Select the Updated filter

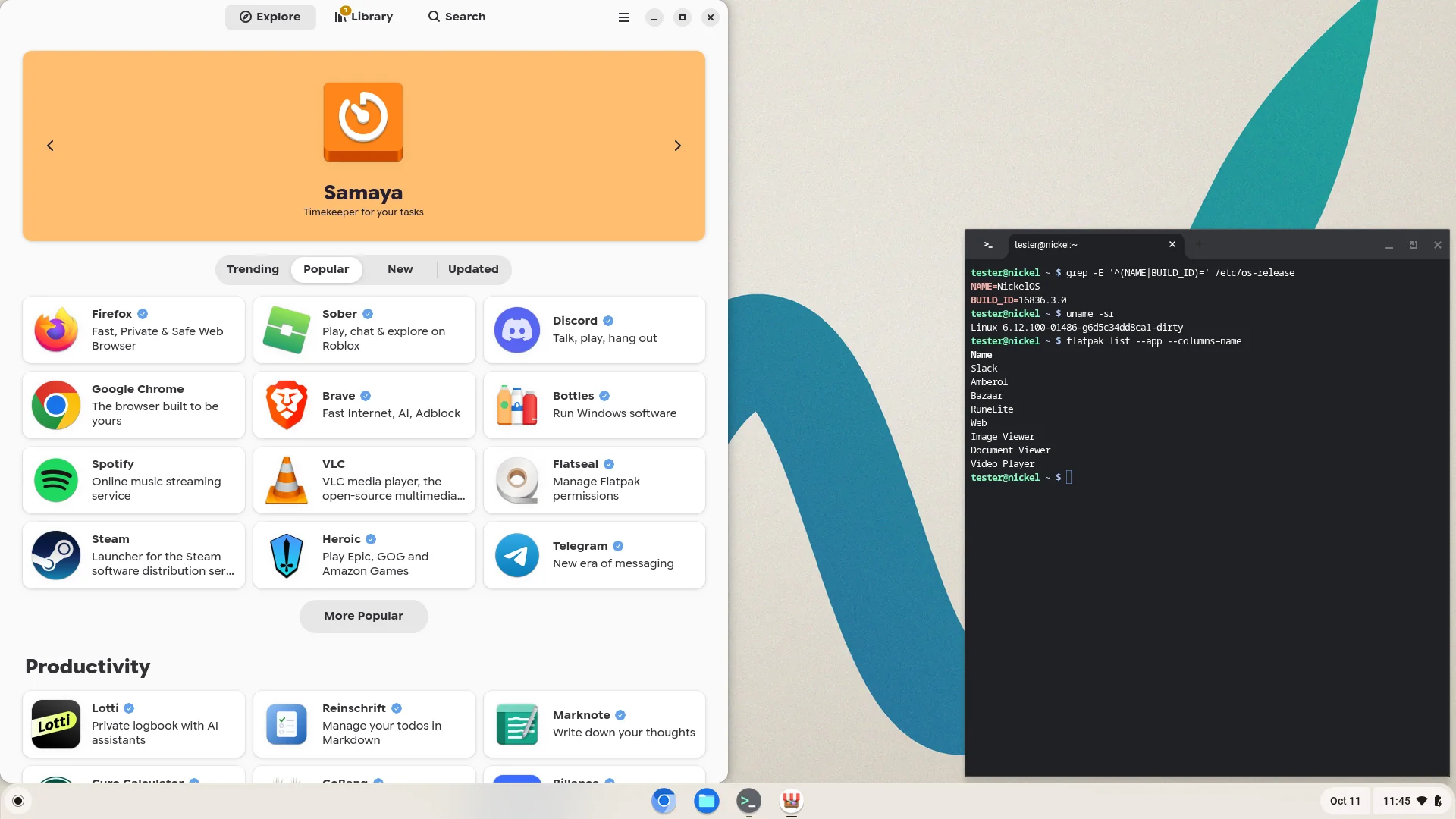point(473,269)
